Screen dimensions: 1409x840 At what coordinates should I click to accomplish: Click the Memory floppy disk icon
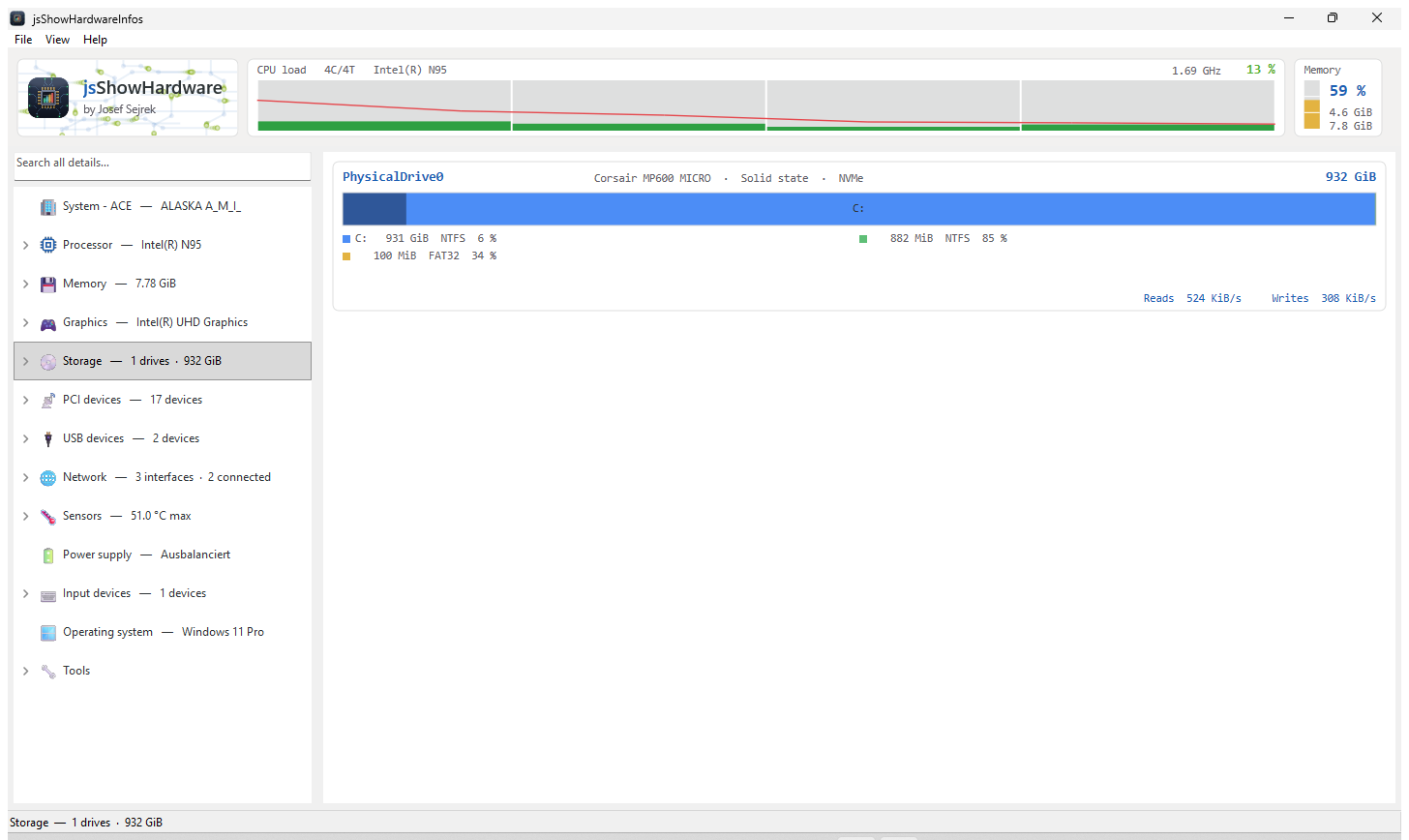[48, 284]
